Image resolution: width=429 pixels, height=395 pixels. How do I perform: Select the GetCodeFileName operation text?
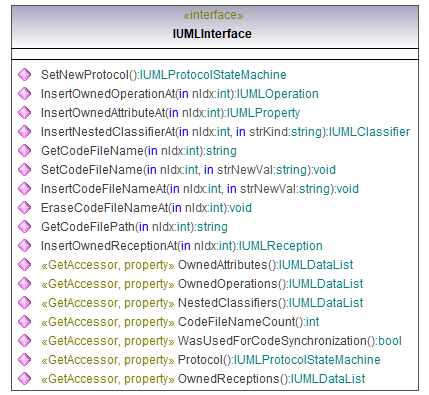(139, 151)
